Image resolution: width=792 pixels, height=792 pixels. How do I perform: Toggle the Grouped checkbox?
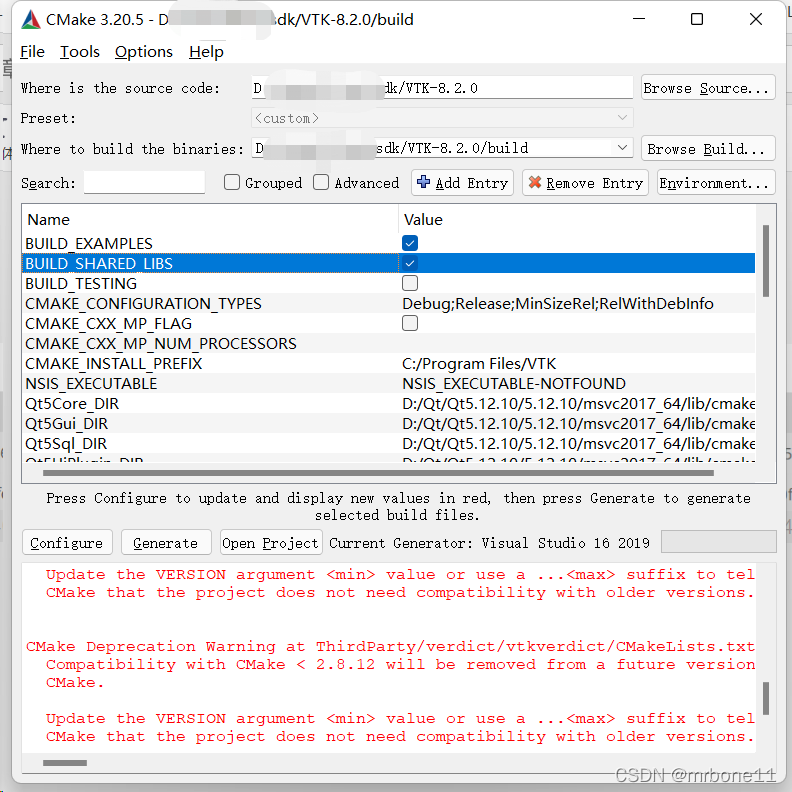pyautogui.click(x=232, y=182)
